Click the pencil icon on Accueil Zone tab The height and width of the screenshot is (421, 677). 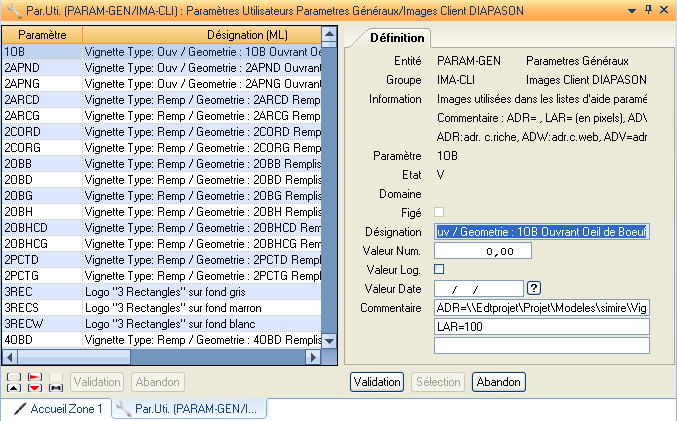tap(19, 409)
